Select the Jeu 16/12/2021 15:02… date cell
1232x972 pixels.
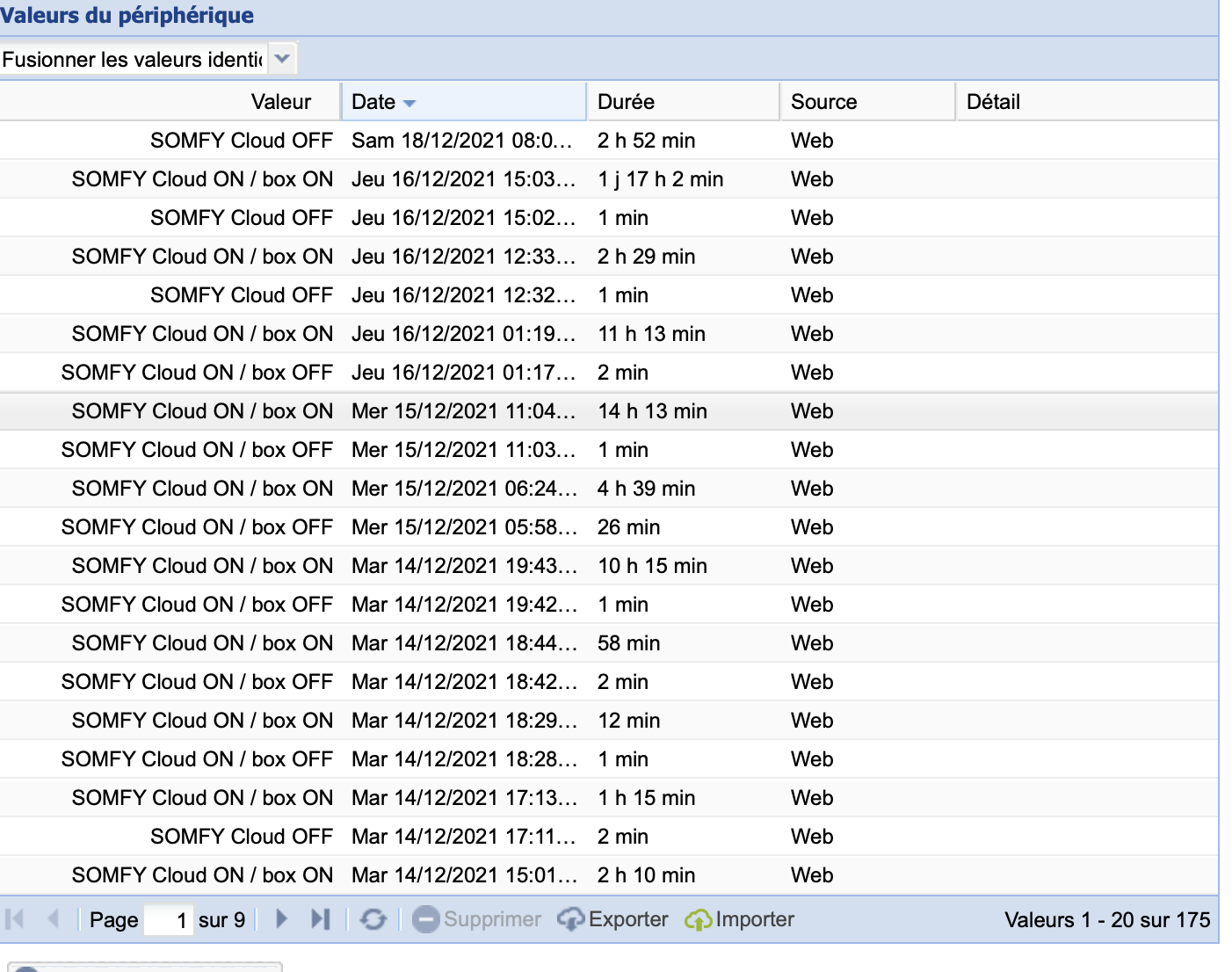463,218
